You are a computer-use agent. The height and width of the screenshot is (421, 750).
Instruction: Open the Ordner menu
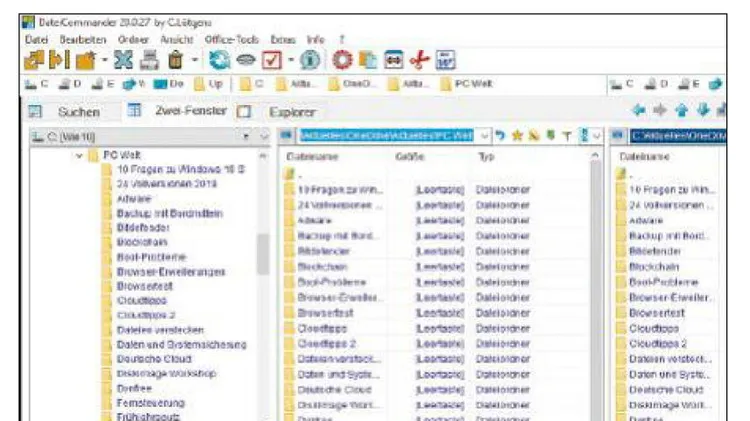(133, 40)
